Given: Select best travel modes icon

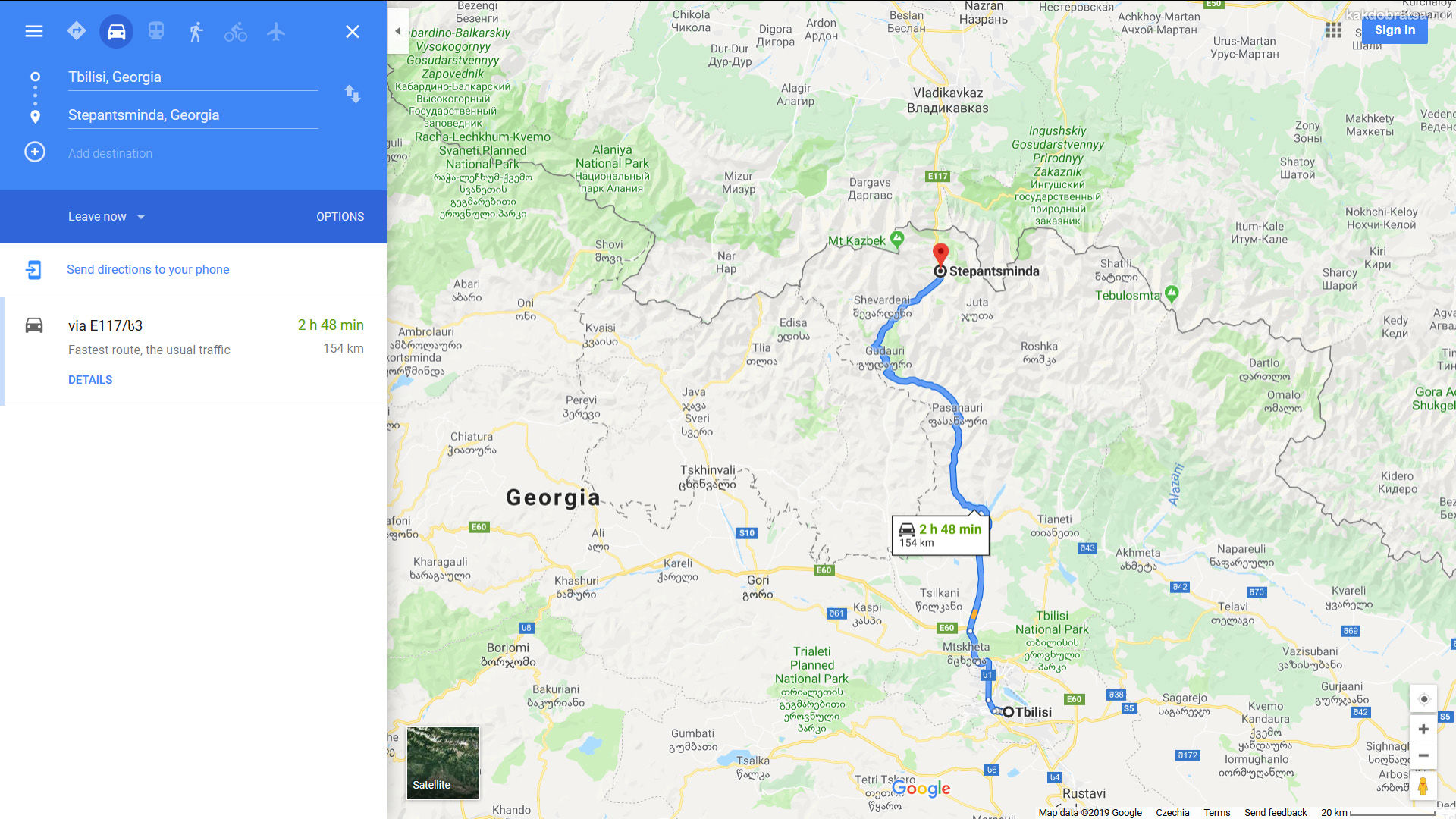Looking at the screenshot, I should click(x=77, y=31).
